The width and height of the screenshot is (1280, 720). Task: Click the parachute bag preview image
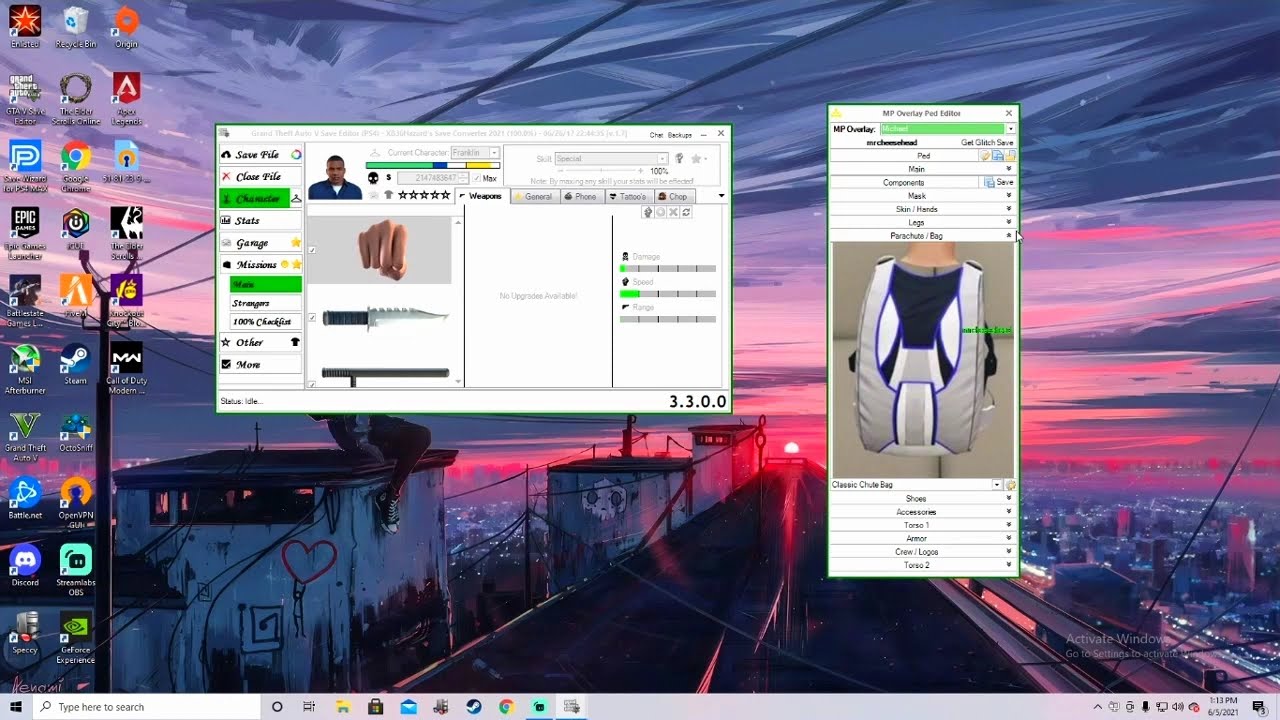[923, 360]
